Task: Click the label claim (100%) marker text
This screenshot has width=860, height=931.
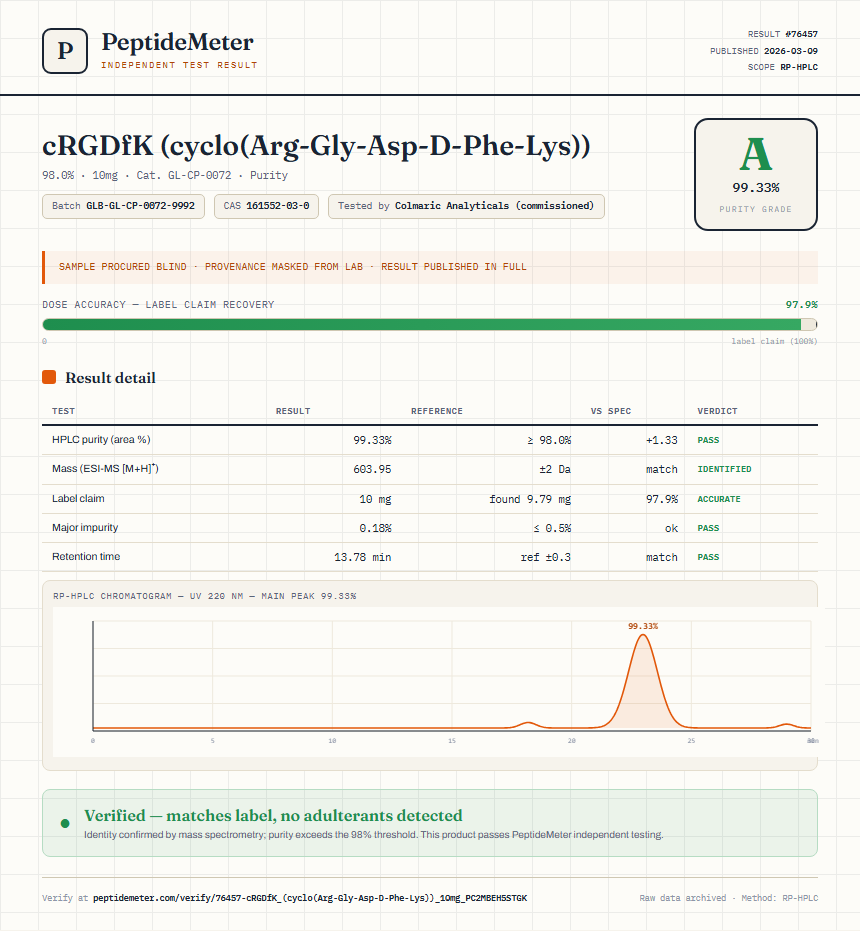Action: click(x=774, y=341)
